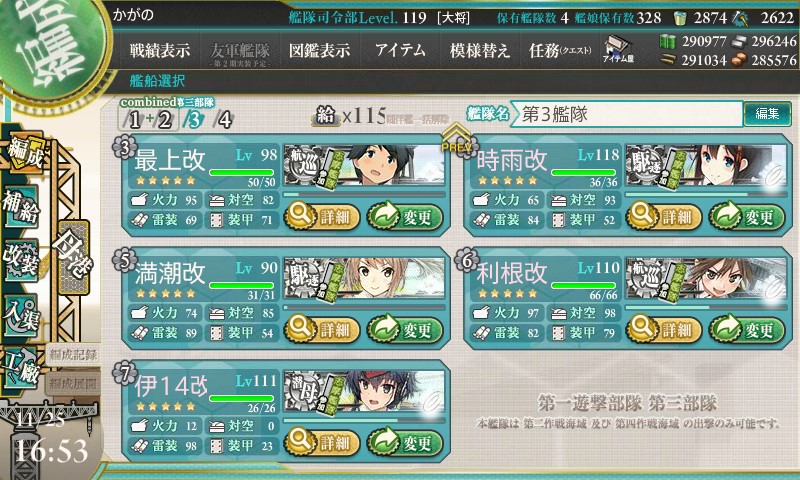Click 詳細 button for 最上改
800x480 pixels.
tap(322, 217)
